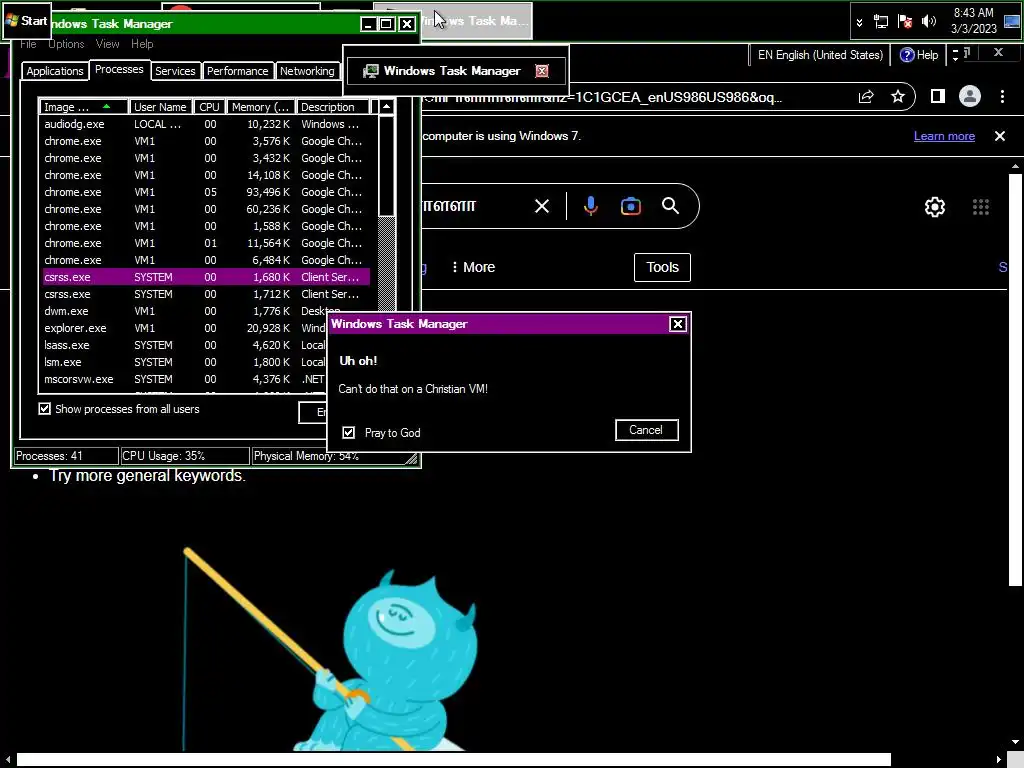This screenshot has width=1024, height=768.
Task: Close the purple Task Manager error dialog
Action: pyautogui.click(x=677, y=324)
